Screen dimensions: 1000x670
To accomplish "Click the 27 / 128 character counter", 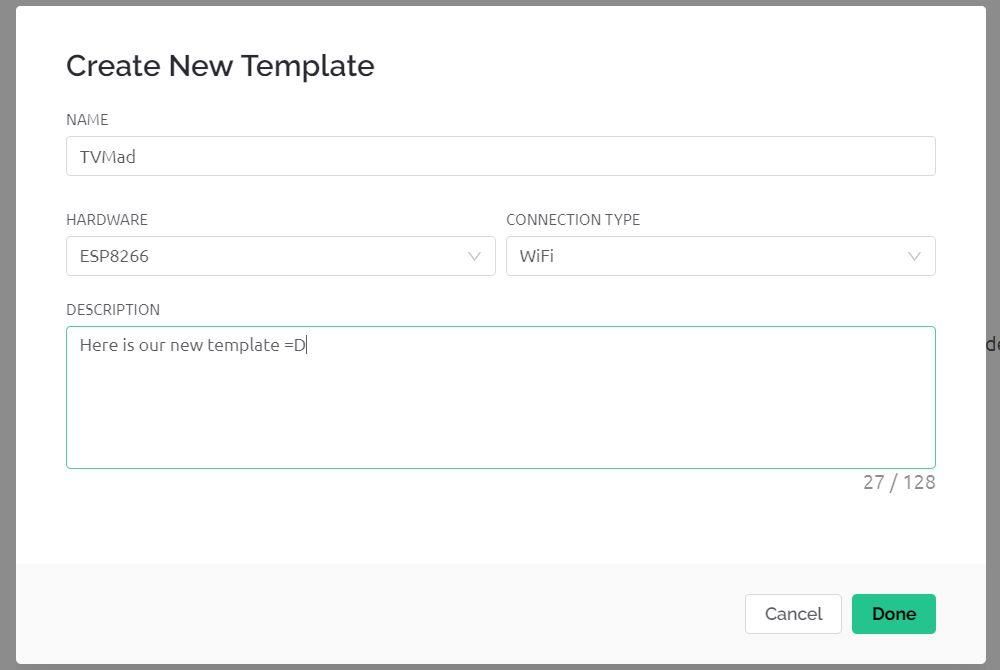I will click(x=899, y=482).
